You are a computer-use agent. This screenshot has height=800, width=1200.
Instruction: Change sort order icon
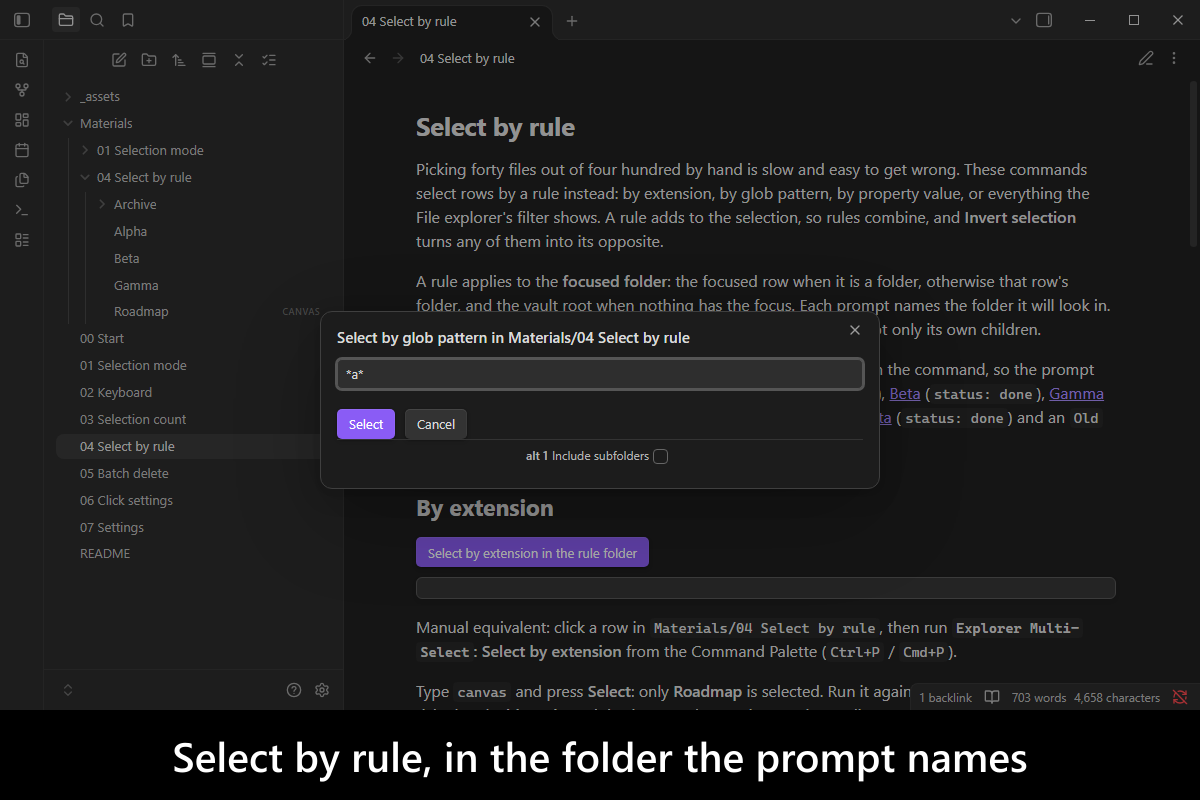(179, 60)
